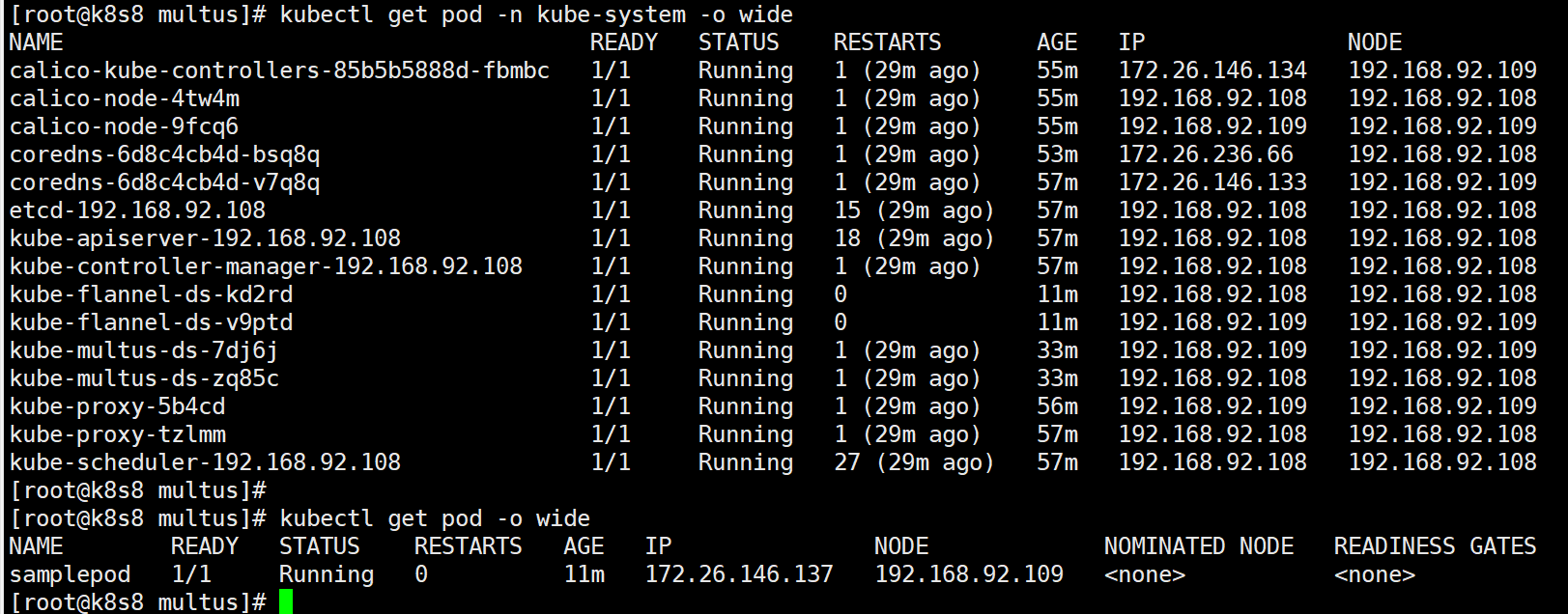Click the NOMINATED NODE column header
This screenshot has height=614, width=1568.
1199,546
